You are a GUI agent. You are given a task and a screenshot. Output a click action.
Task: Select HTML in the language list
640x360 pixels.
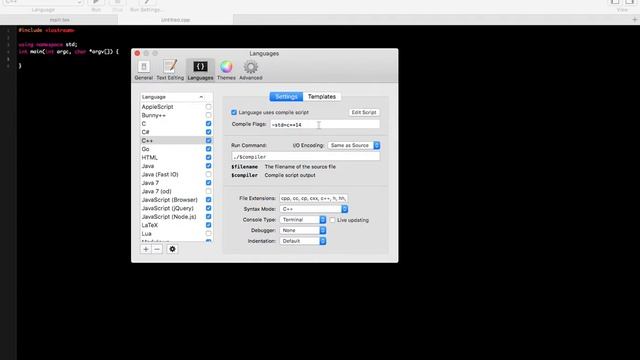coord(149,158)
